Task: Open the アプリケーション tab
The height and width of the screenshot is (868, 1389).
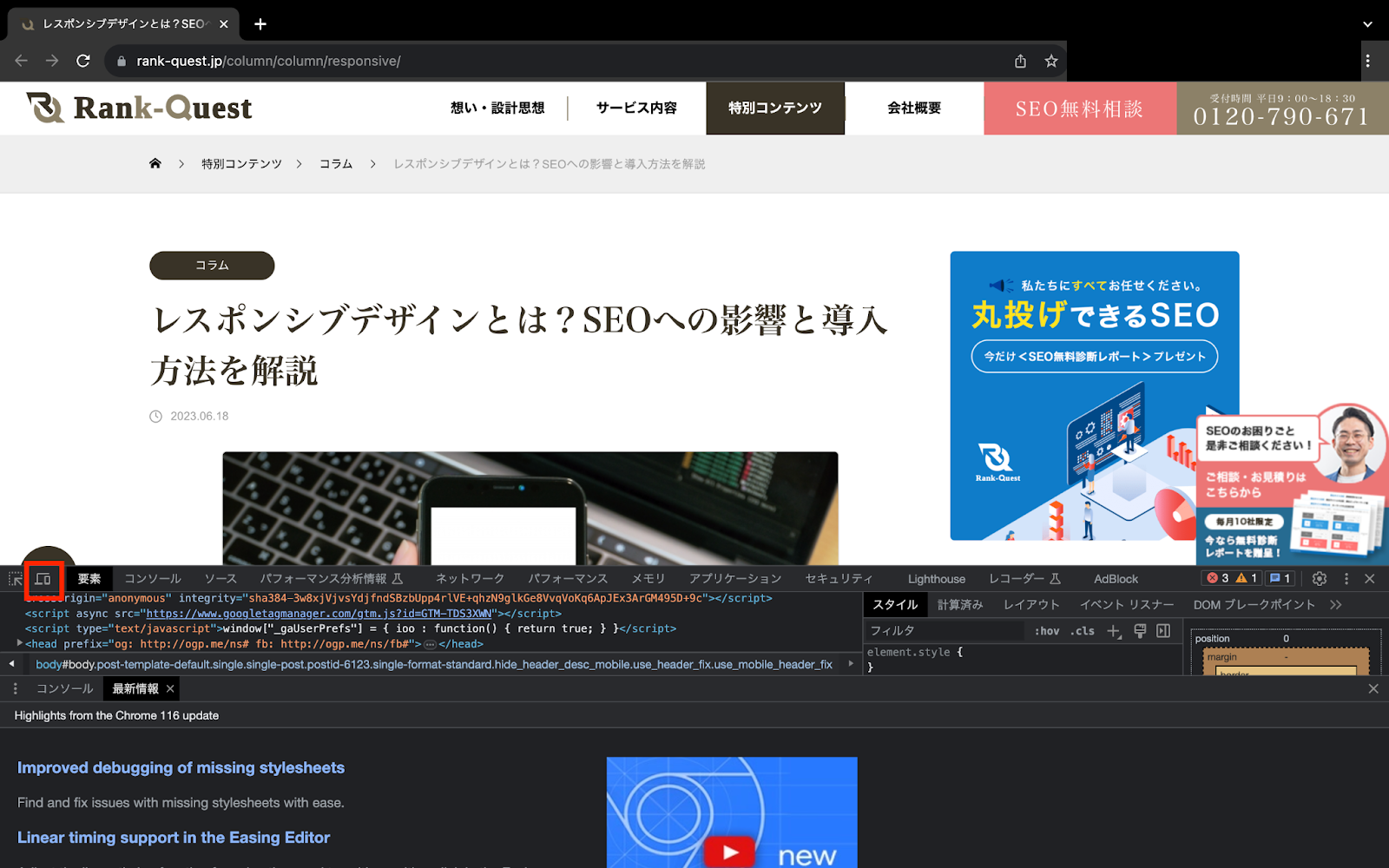Action: (735, 579)
